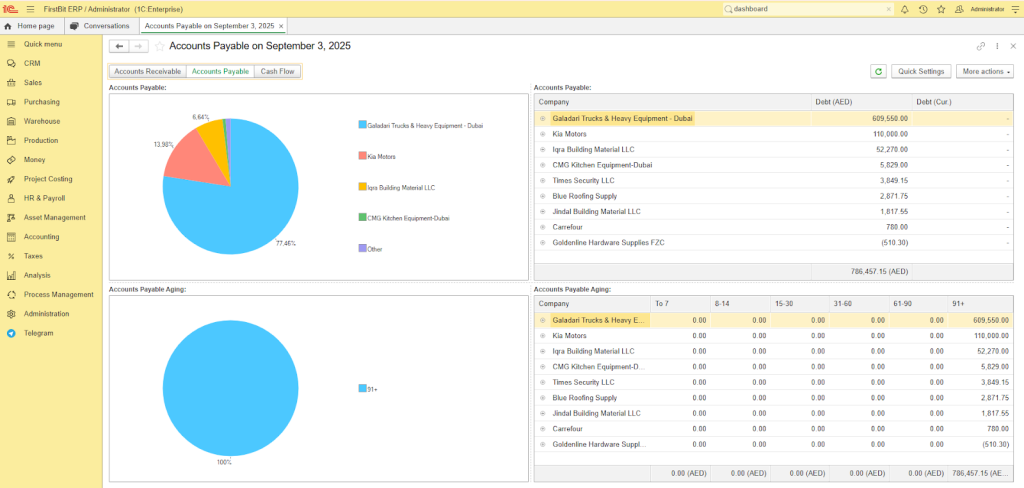Open Purchasing section in sidebar
Viewport: 1024px width, 488px height.
pyautogui.click(x=42, y=102)
